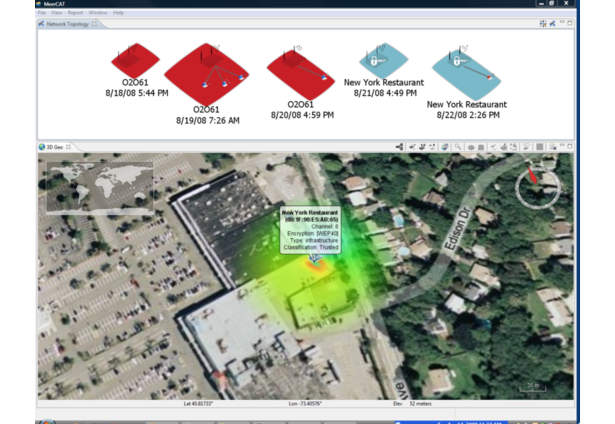Select the ellipse shape tool
The height and width of the screenshot is (424, 615).
click(x=471, y=147)
